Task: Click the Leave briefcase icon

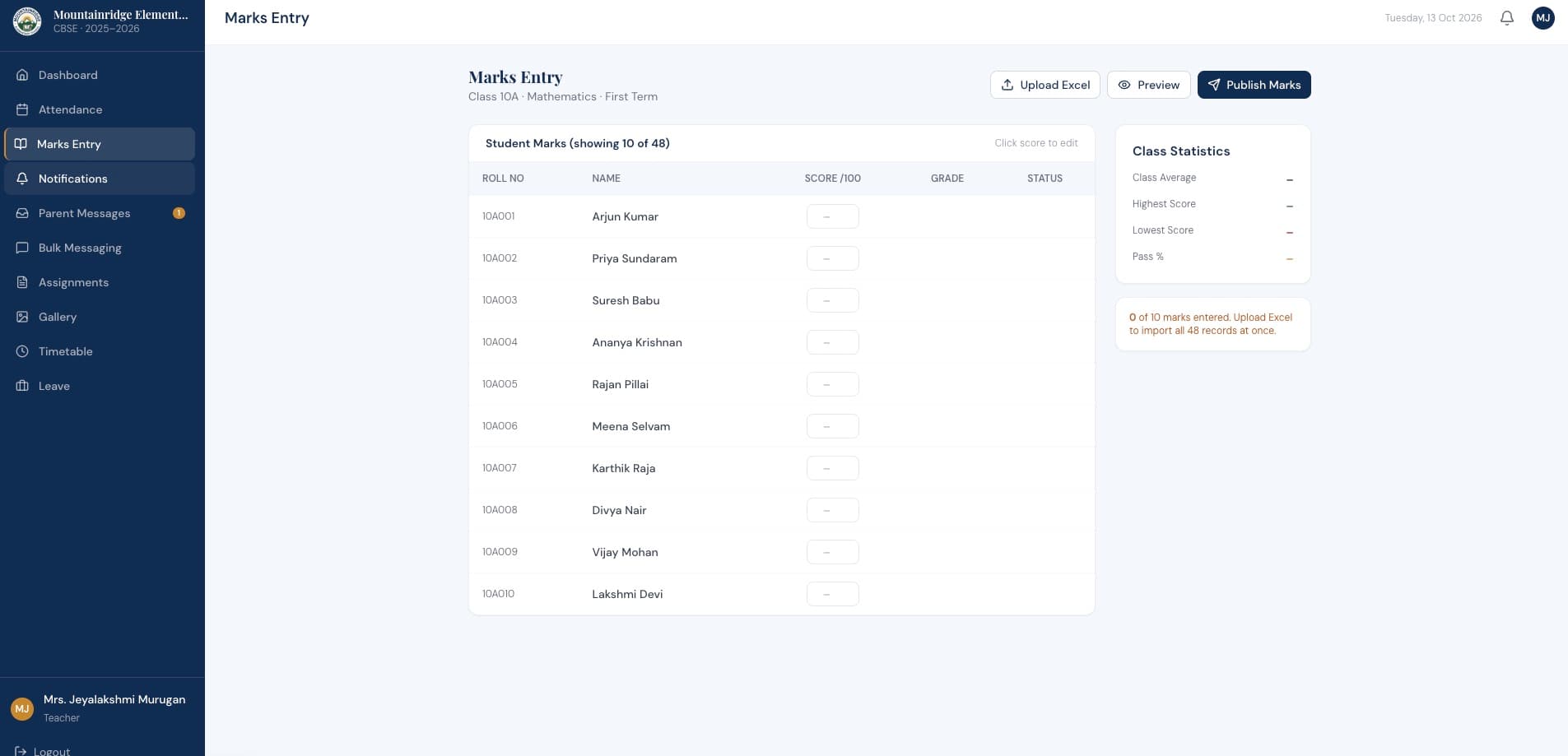Action: tap(22, 386)
